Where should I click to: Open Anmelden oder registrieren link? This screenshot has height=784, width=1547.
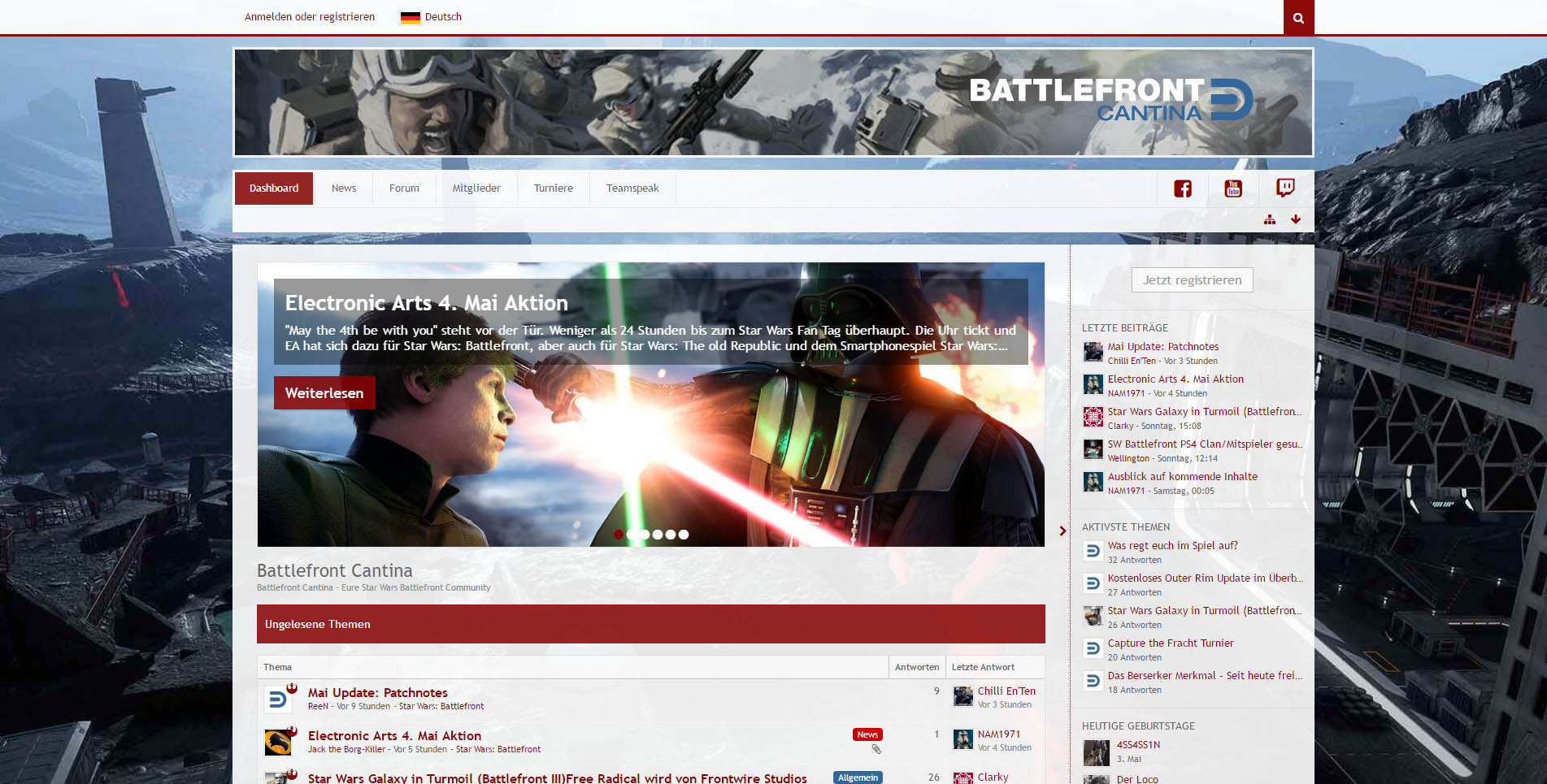pyautogui.click(x=310, y=17)
